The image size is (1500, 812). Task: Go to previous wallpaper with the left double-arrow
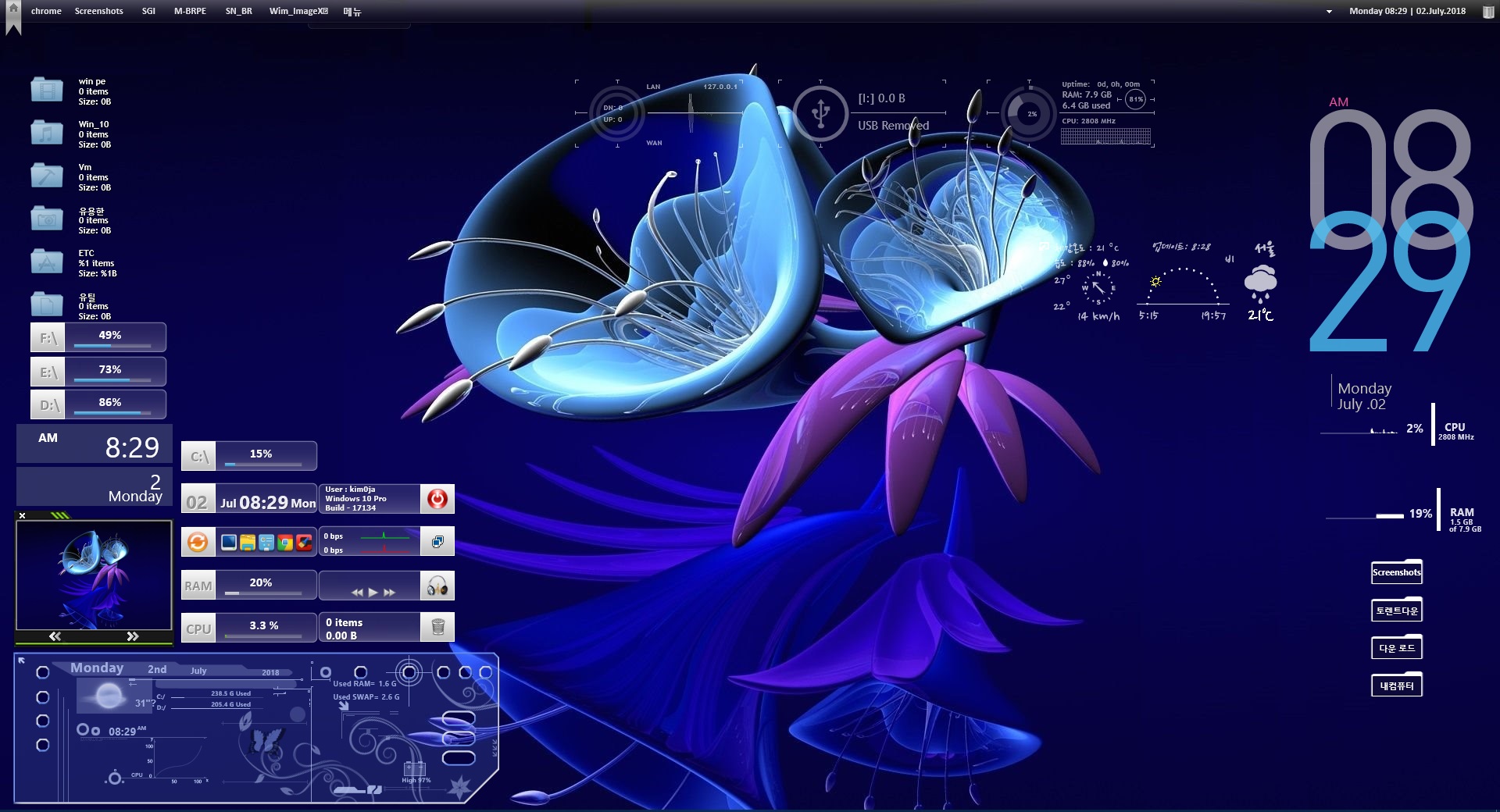55,636
